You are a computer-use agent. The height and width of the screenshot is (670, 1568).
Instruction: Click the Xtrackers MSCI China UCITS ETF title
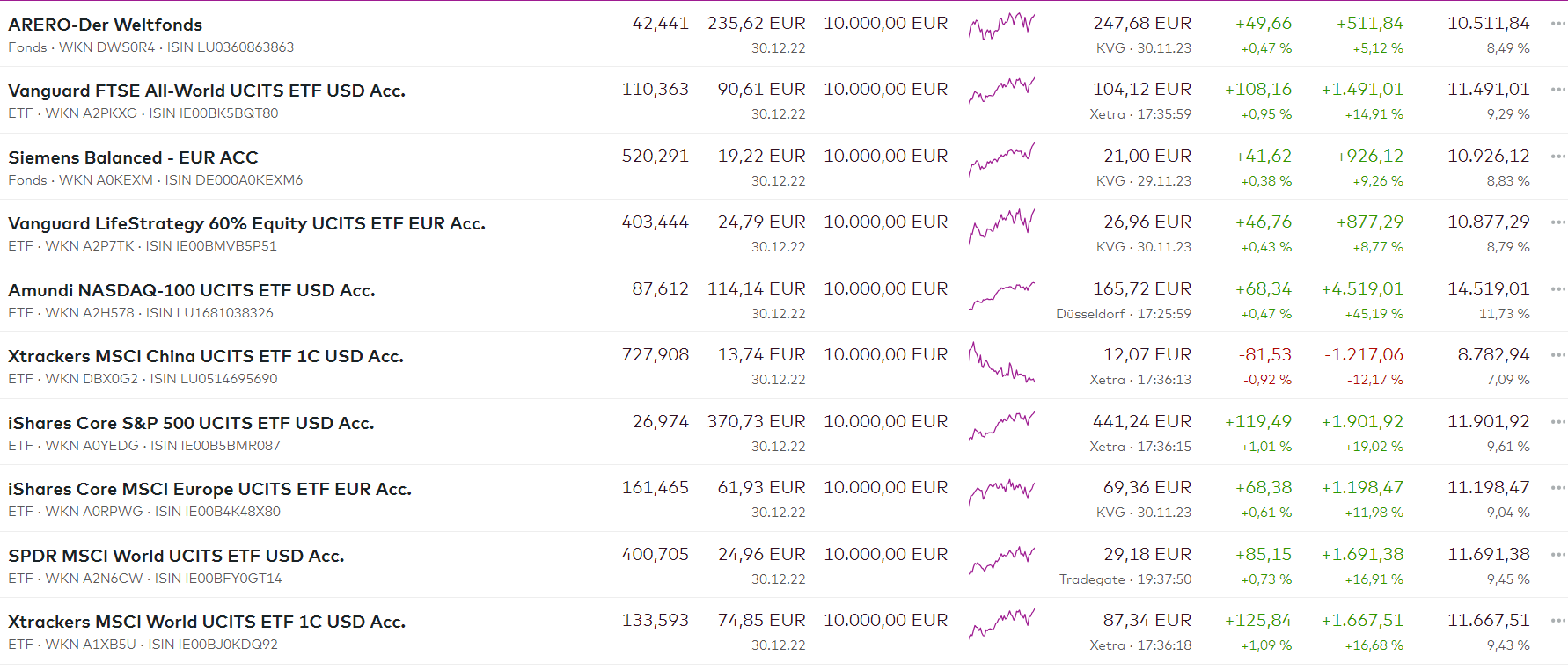coord(205,356)
